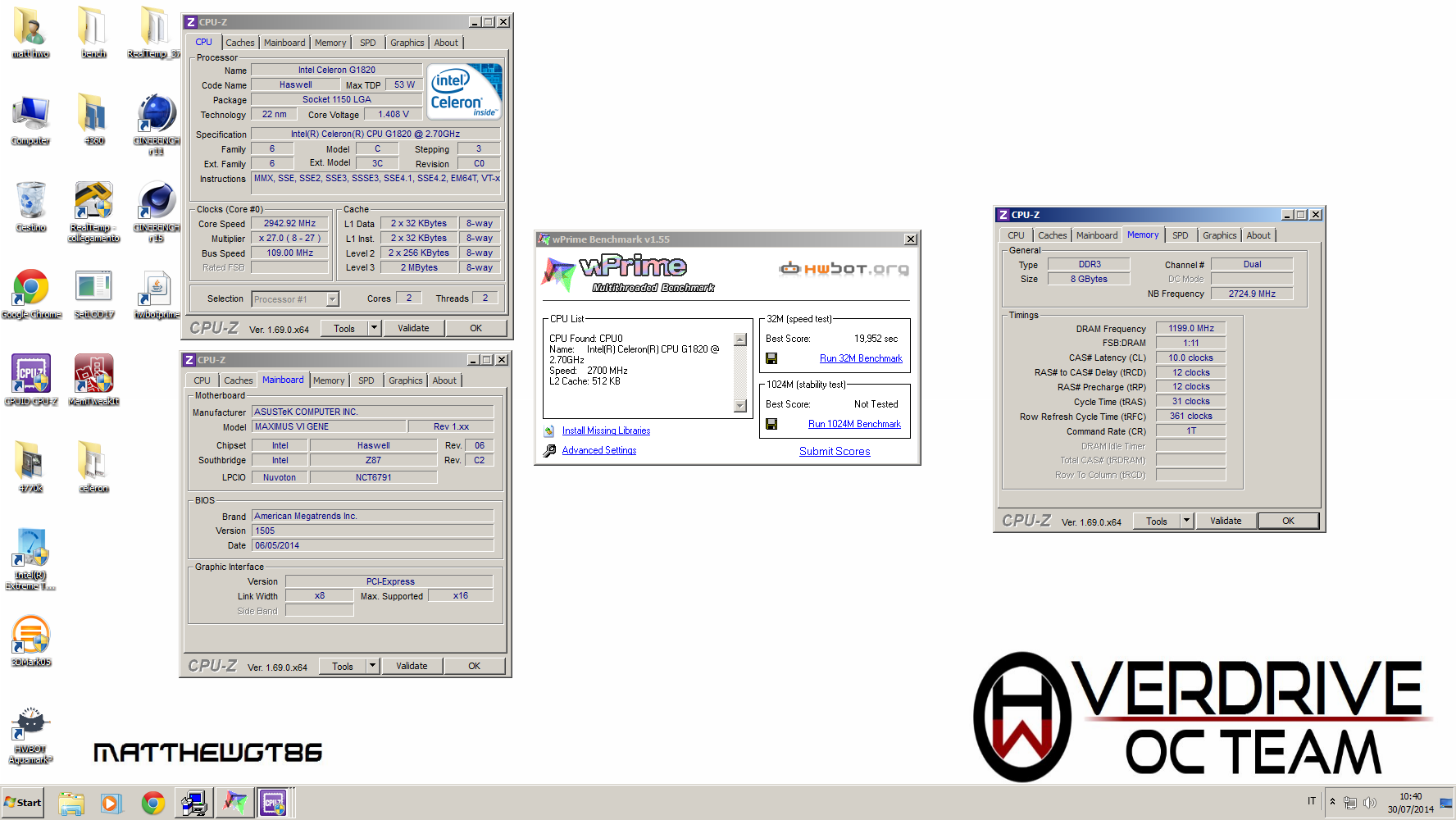Click the IT language indicator
1456x820 pixels.
pyautogui.click(x=1312, y=801)
